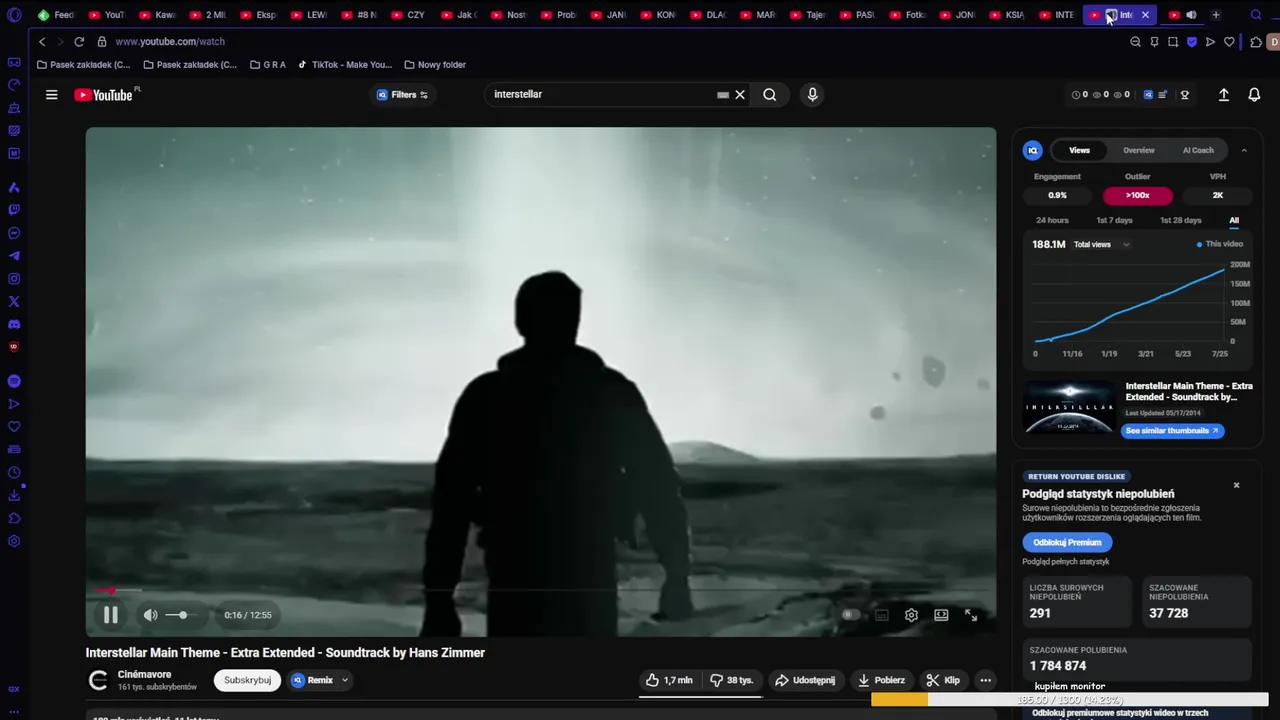Open downloads in the sidebar

[x=14, y=495]
